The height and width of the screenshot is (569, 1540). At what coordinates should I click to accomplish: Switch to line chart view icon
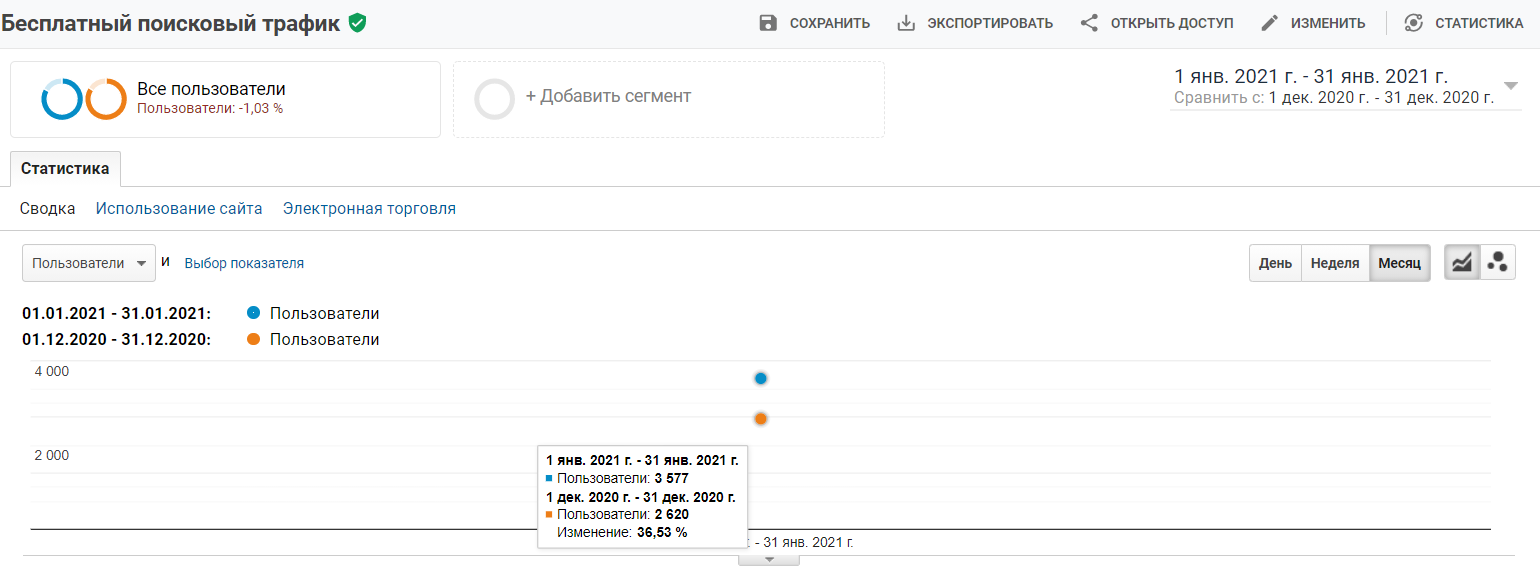(1462, 263)
